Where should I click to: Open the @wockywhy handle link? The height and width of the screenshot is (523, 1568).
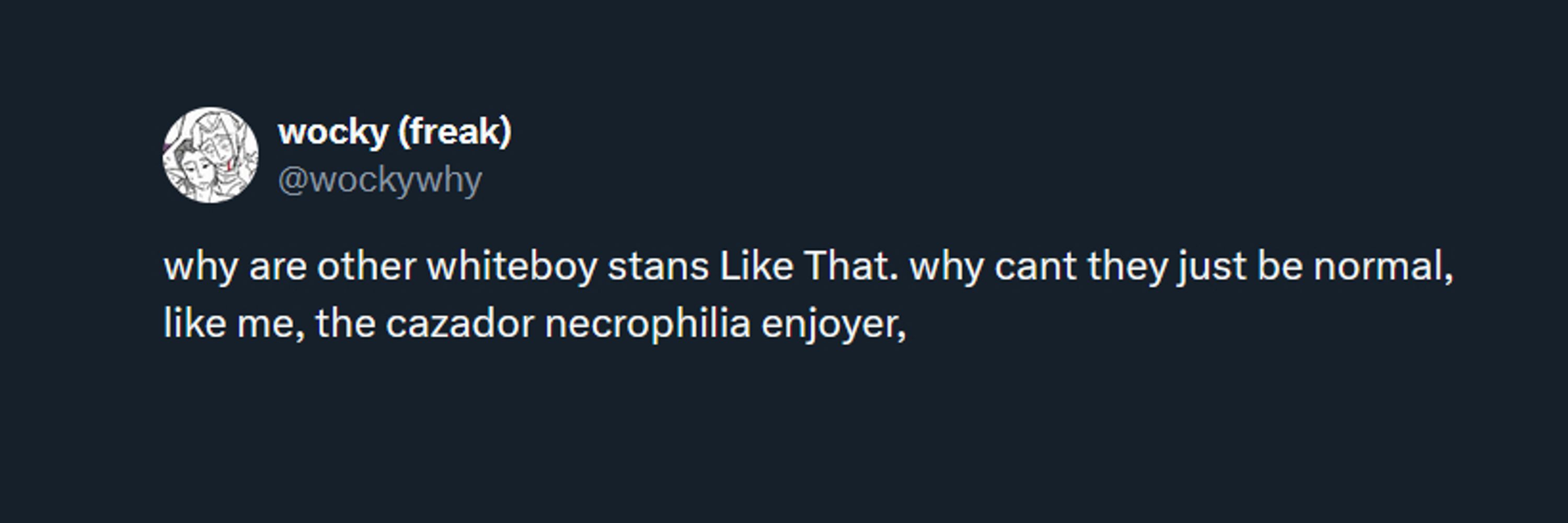pyautogui.click(x=380, y=181)
